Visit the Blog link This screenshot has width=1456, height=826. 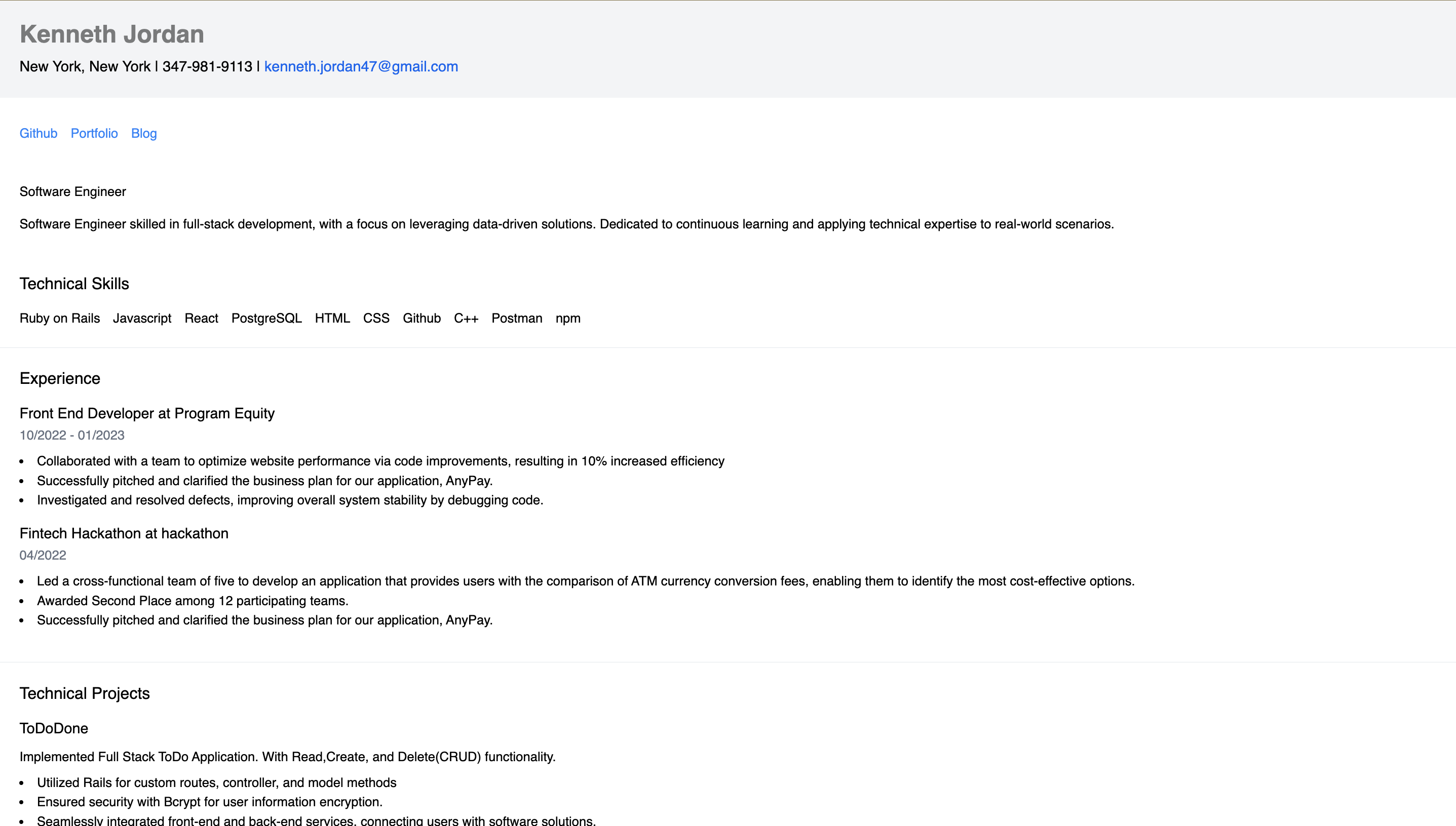[143, 133]
